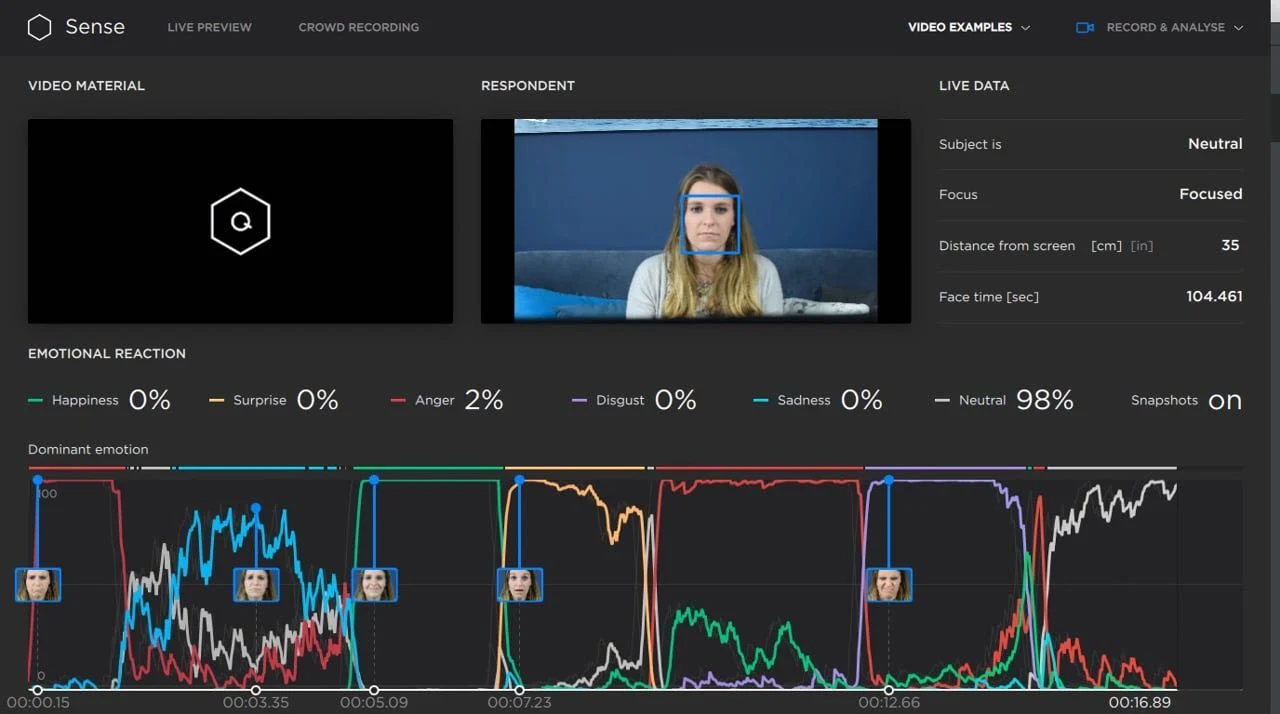The width and height of the screenshot is (1280, 714).
Task: Click the hexagon Q icon in Video Material
Action: pos(240,222)
